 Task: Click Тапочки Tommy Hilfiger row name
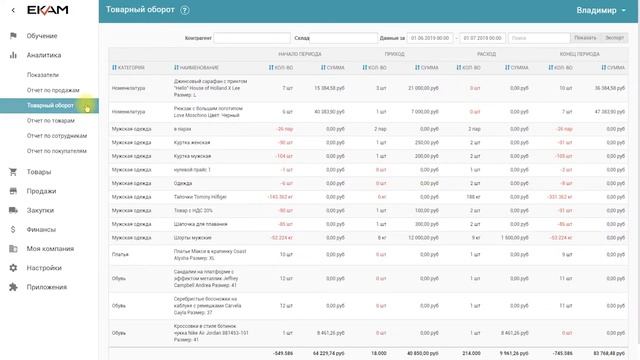tap(200, 197)
